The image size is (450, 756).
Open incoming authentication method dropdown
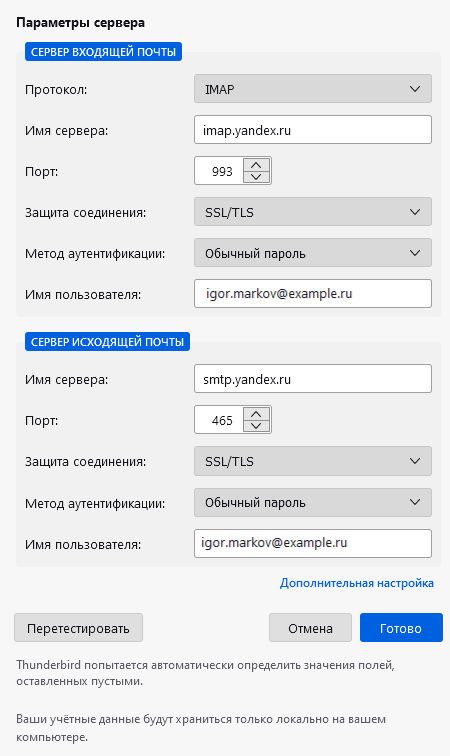point(313,253)
